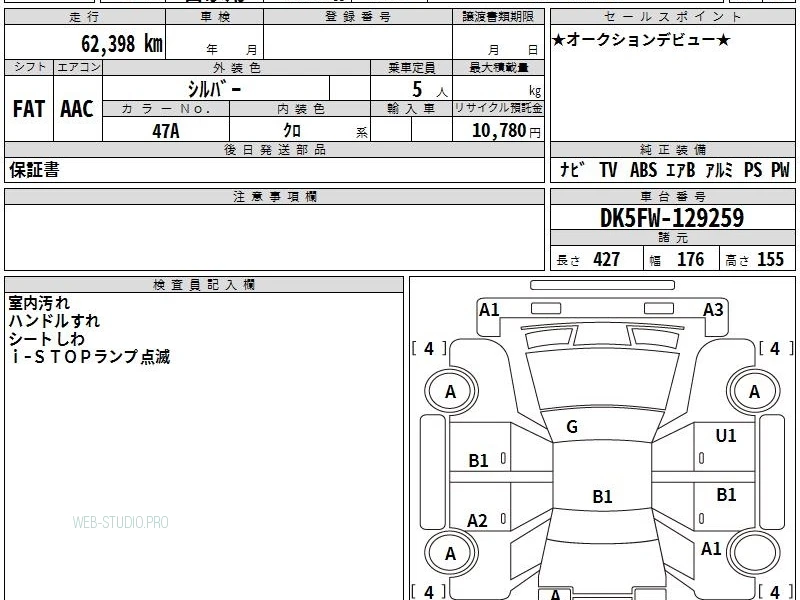The image size is (800, 600).
Task: Click the 乗車定員 header
Action: coord(411,68)
